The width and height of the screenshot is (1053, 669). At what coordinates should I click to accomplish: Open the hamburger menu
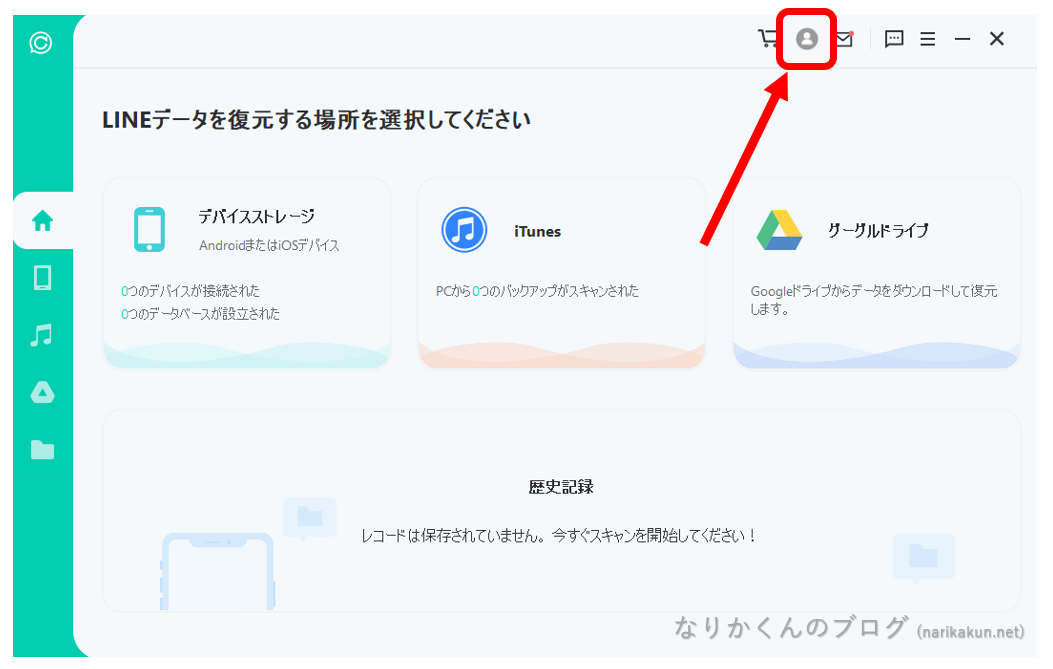(928, 39)
